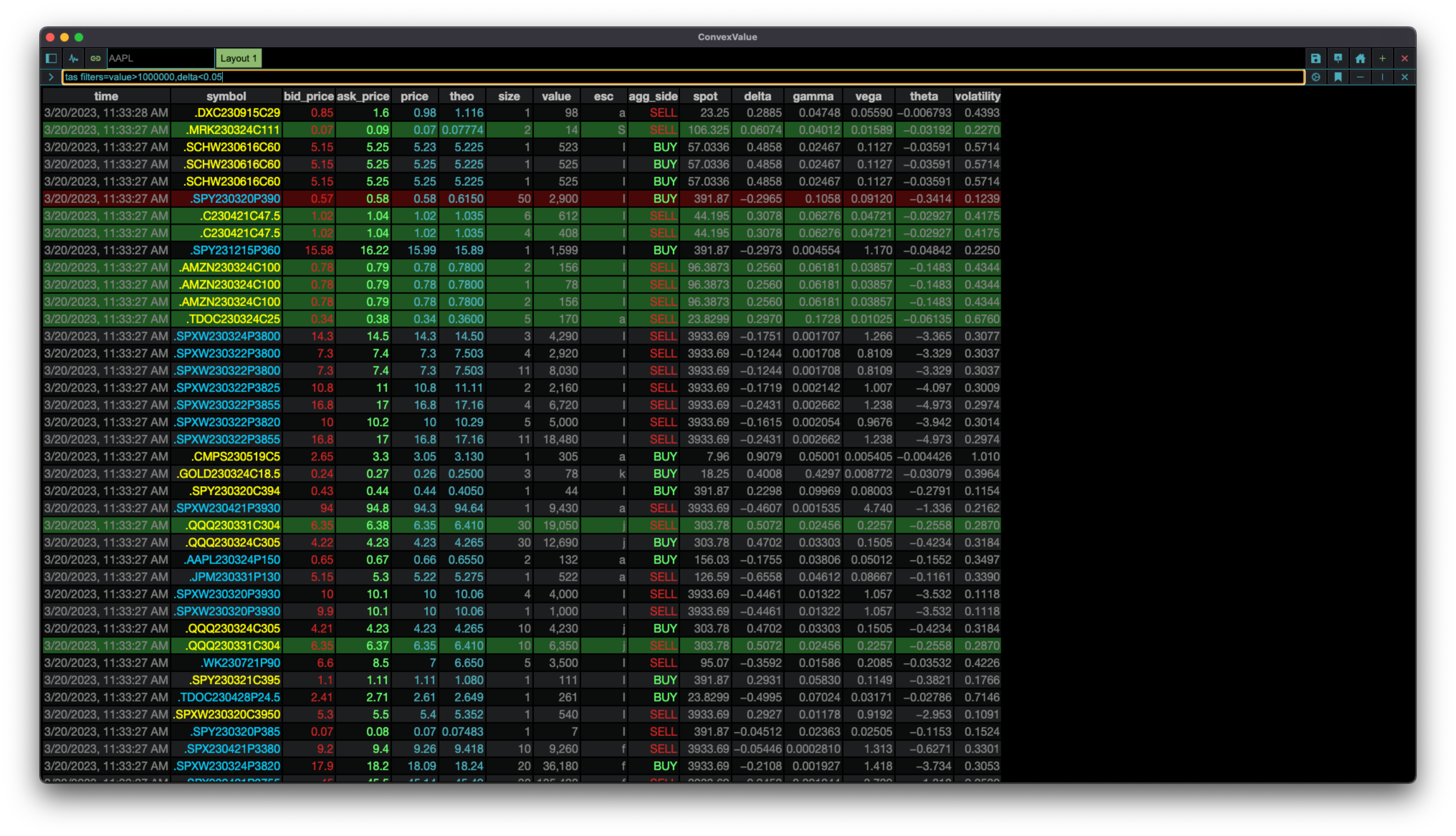The height and width of the screenshot is (836, 1456).
Task: Open module settings gear icon
Action: (x=1315, y=77)
